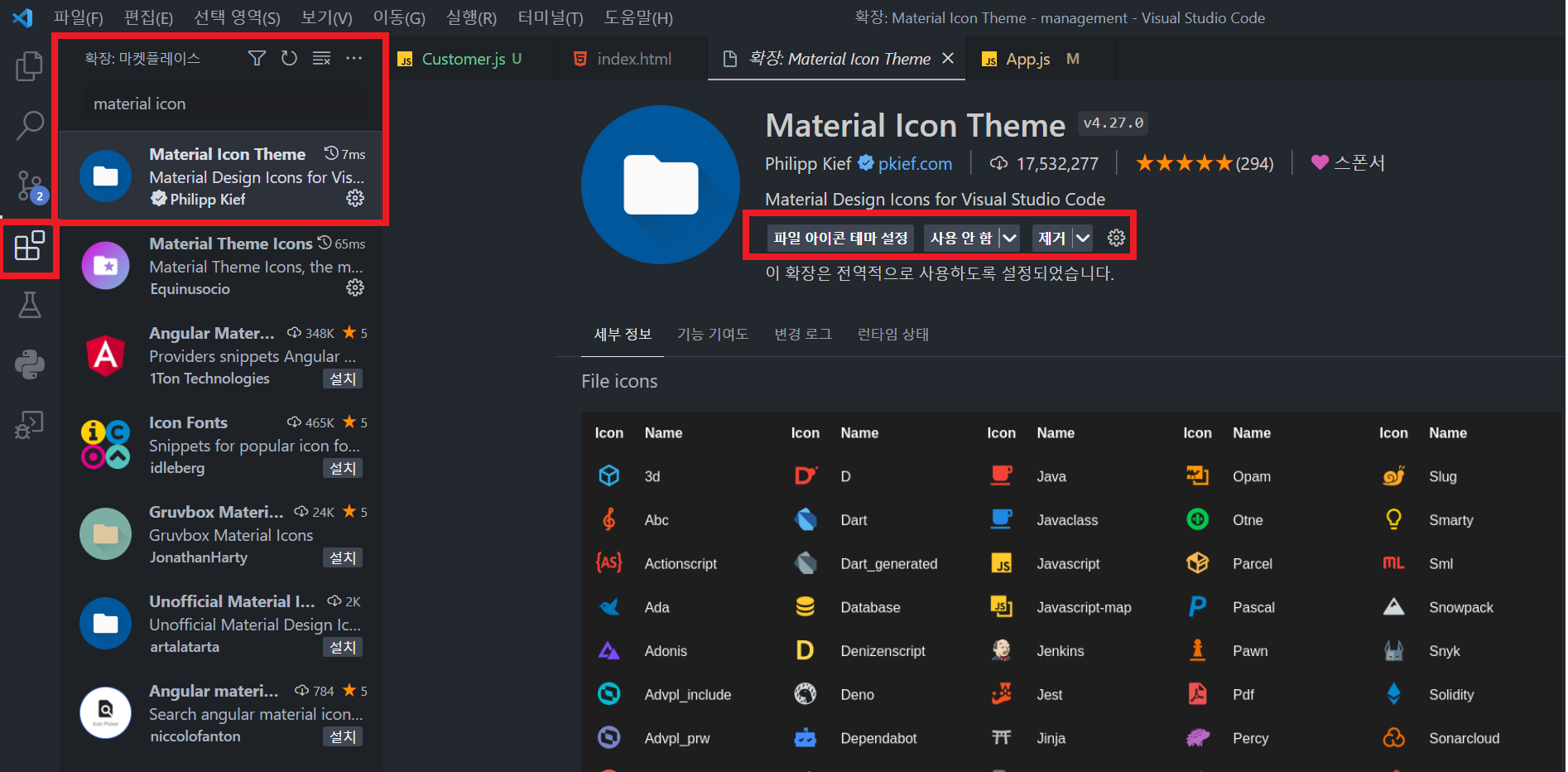This screenshot has width=1568, height=772.
Task: Install Unofficial Material Icons extension
Action: coord(343,647)
